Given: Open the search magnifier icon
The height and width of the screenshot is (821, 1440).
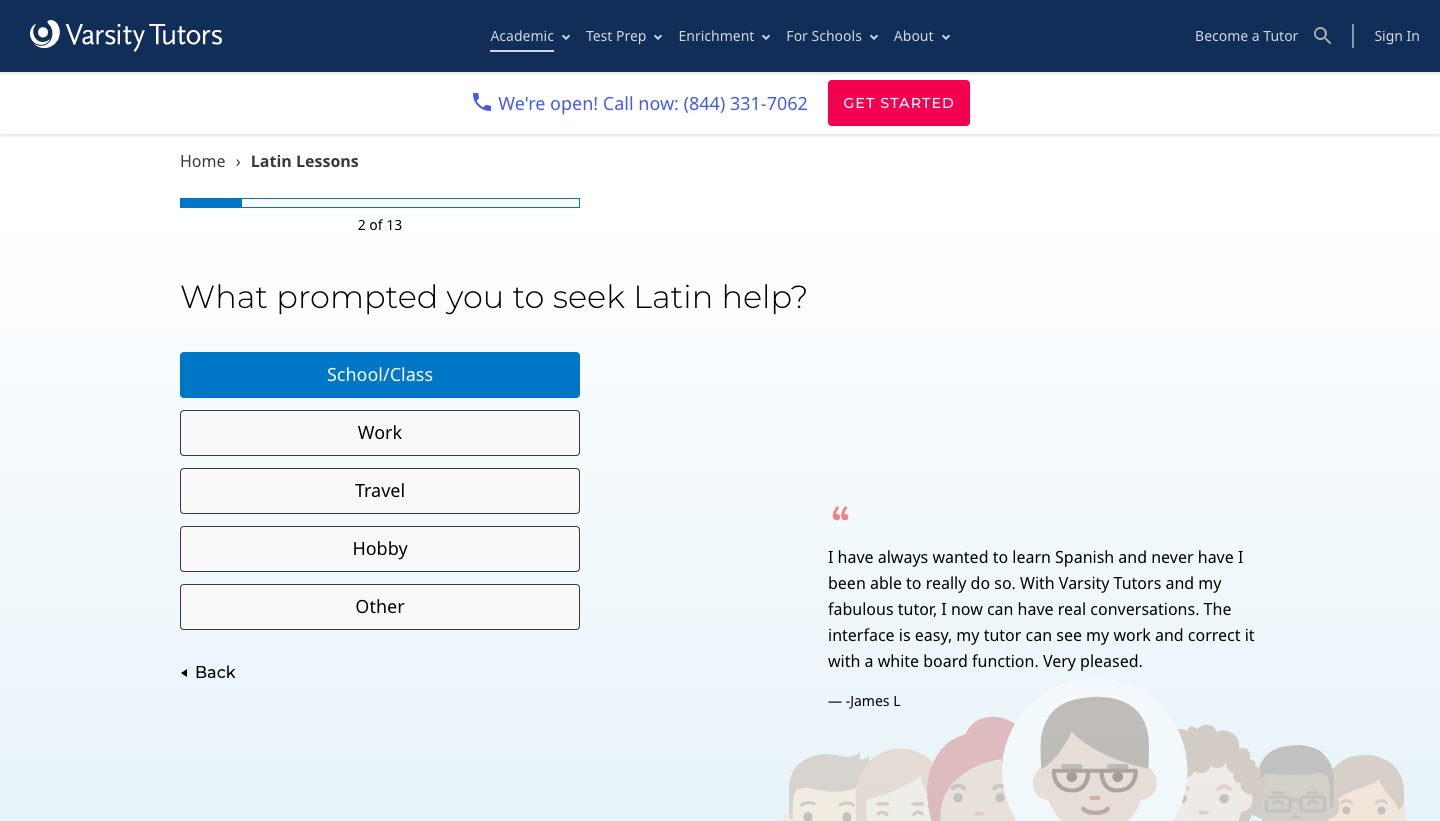Looking at the screenshot, I should point(1322,36).
